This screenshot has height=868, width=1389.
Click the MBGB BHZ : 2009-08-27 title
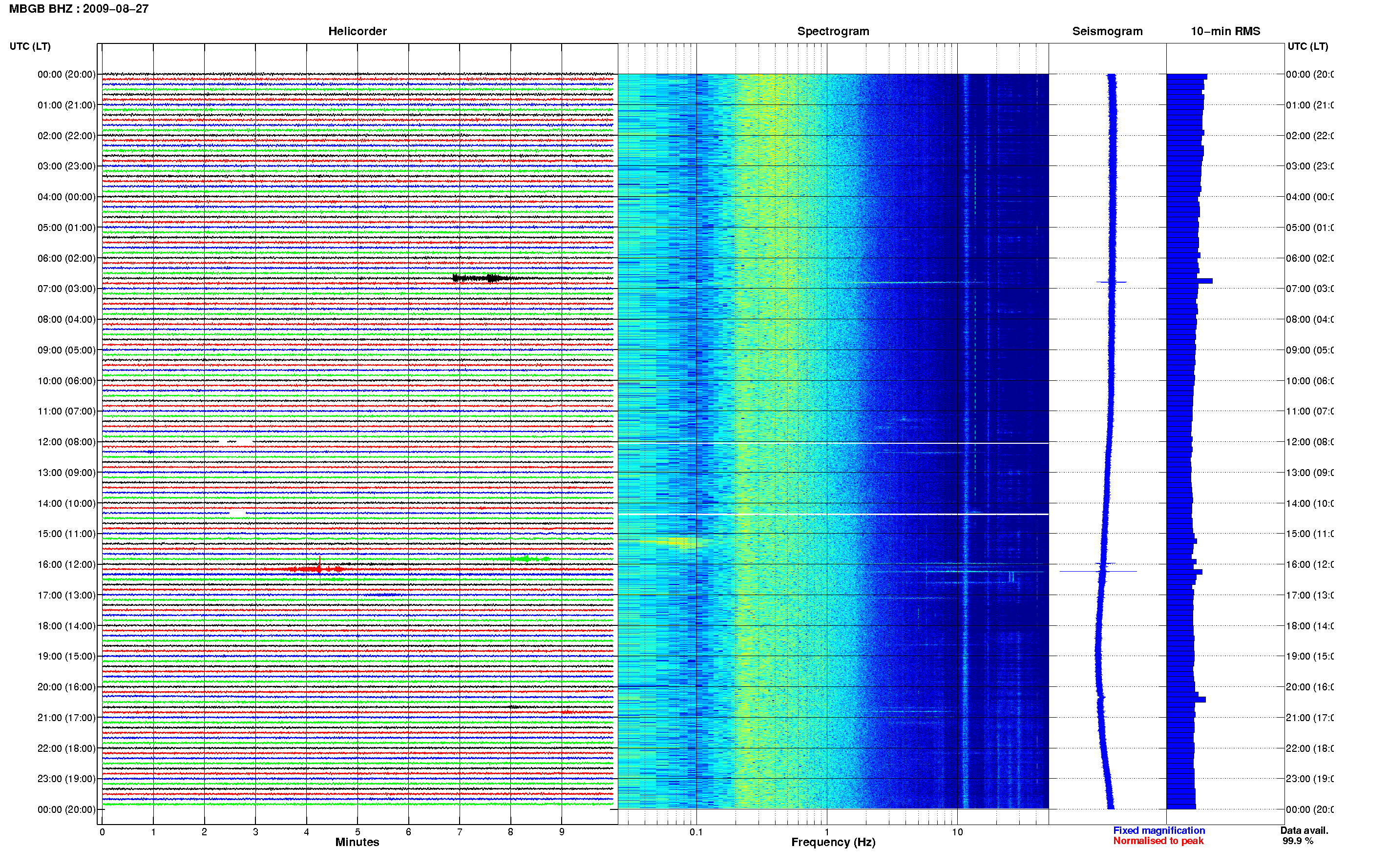pyautogui.click(x=79, y=9)
